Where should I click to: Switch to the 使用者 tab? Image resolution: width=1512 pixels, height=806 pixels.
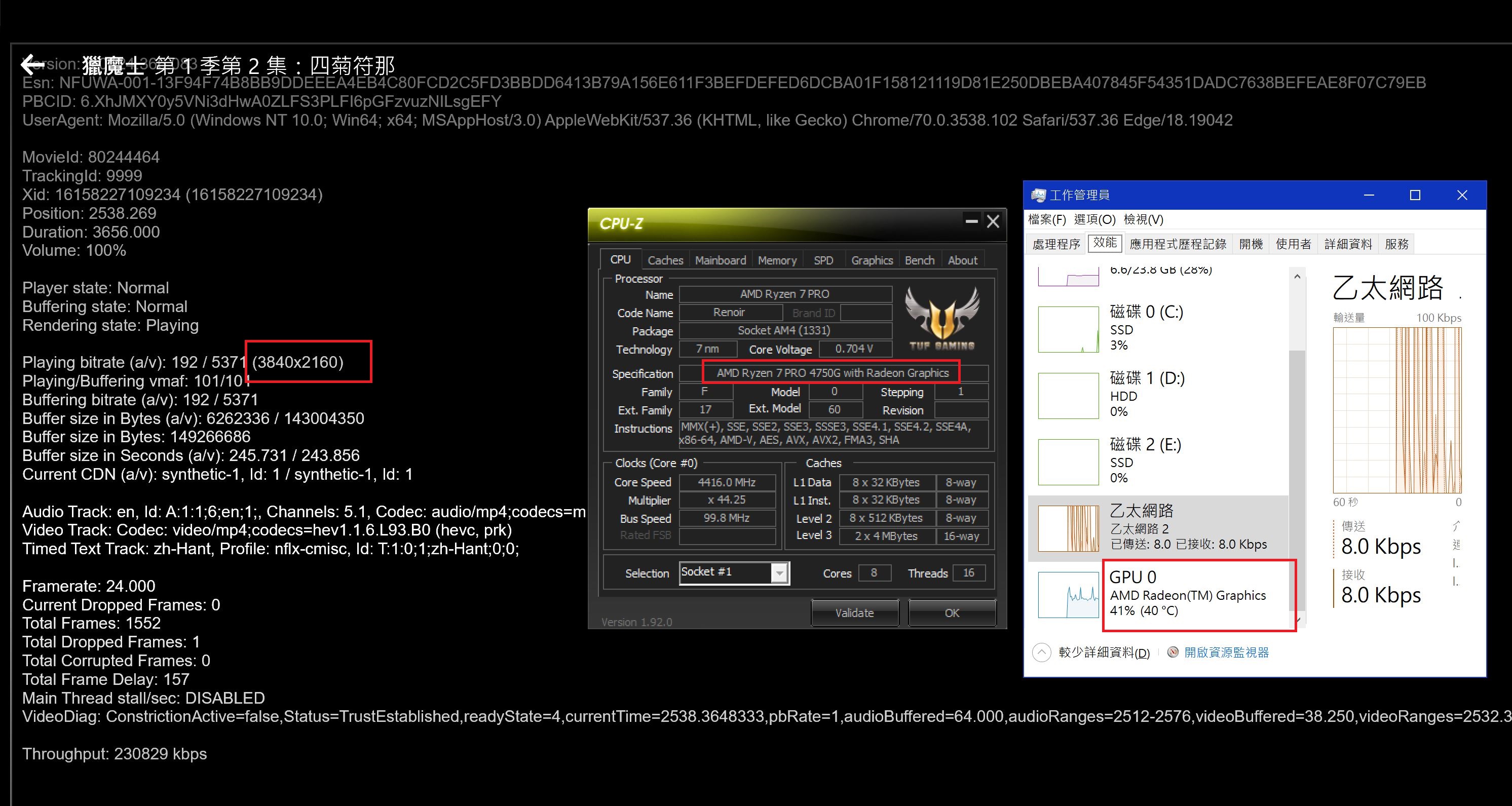pyautogui.click(x=1294, y=244)
